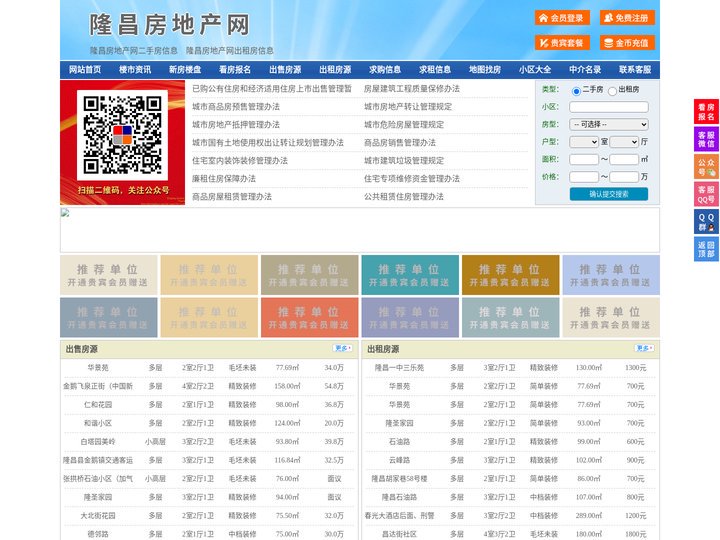Open the 小区大全 nav item
This screenshot has height=540, width=720.
(535, 70)
